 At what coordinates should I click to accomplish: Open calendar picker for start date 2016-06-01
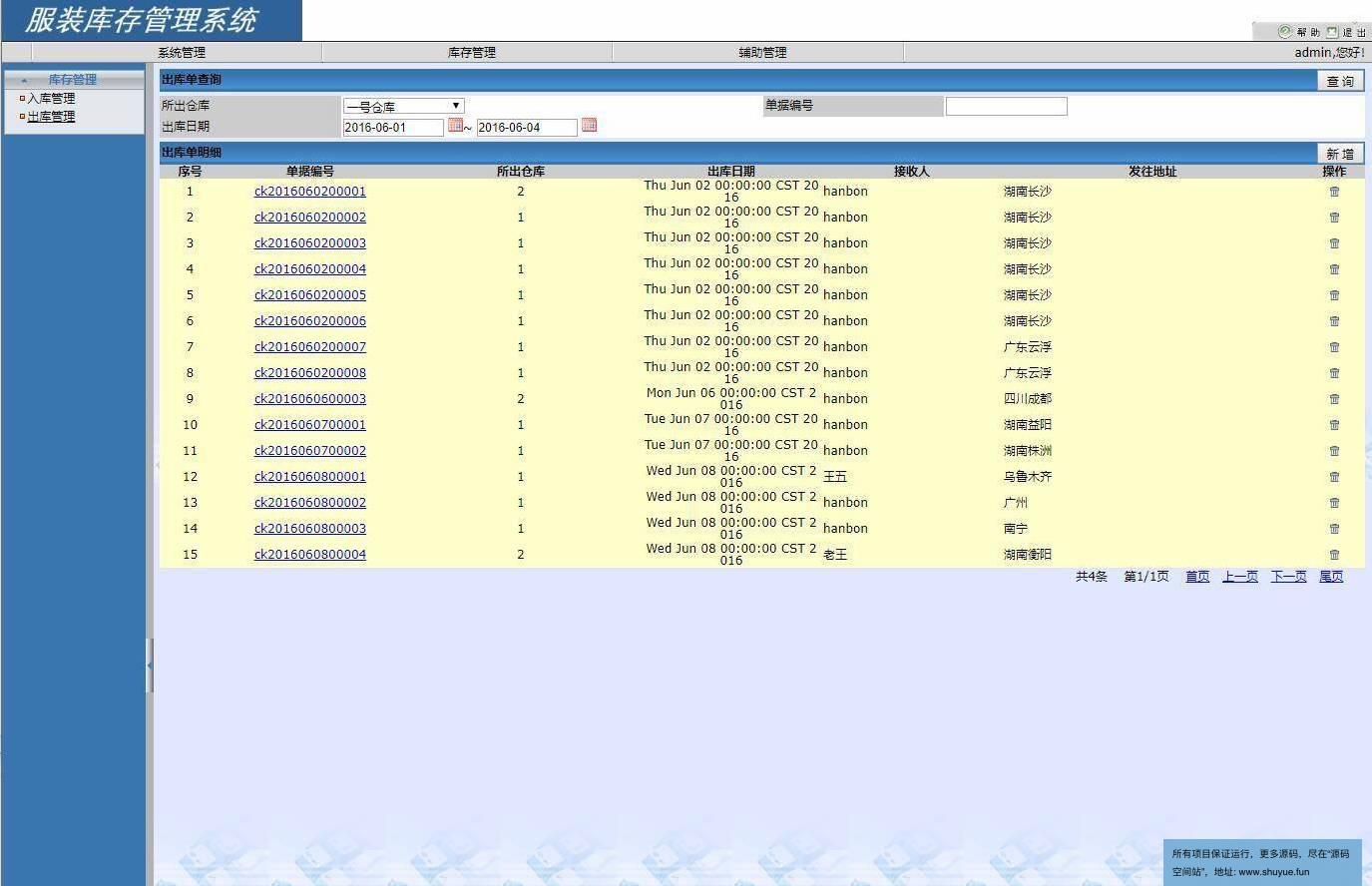click(x=455, y=126)
